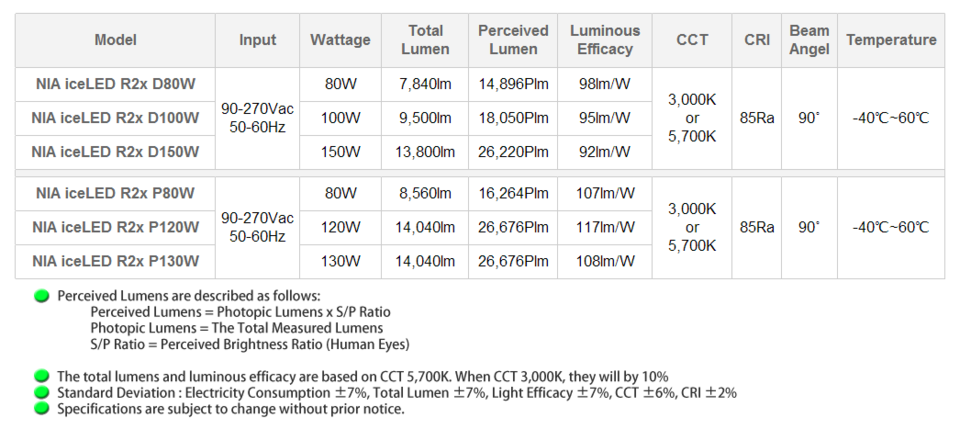The width and height of the screenshot is (960, 429).
Task: Click the 120W wattage cell
Action: [340, 228]
